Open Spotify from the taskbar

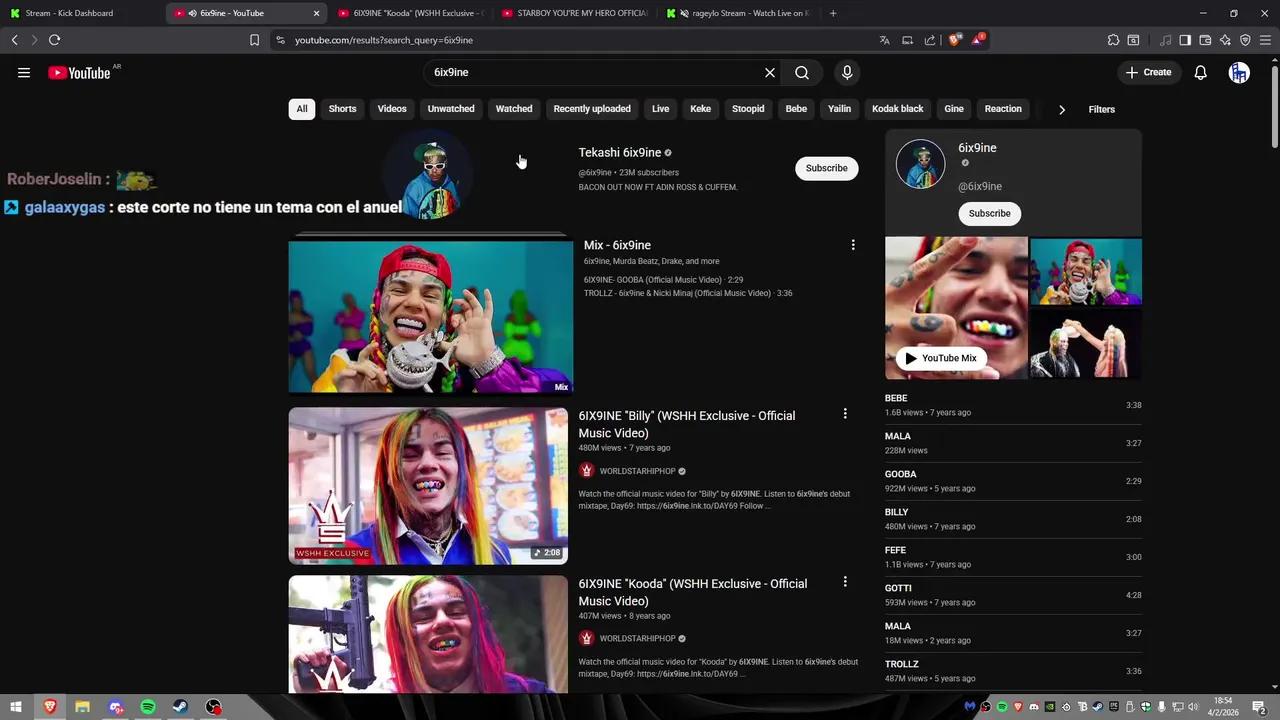148,707
